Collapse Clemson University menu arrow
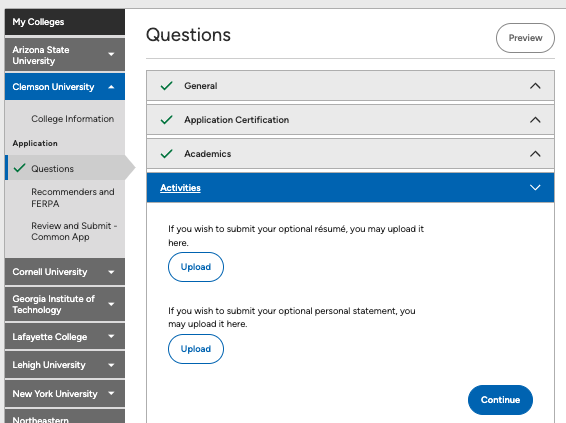 (111, 87)
